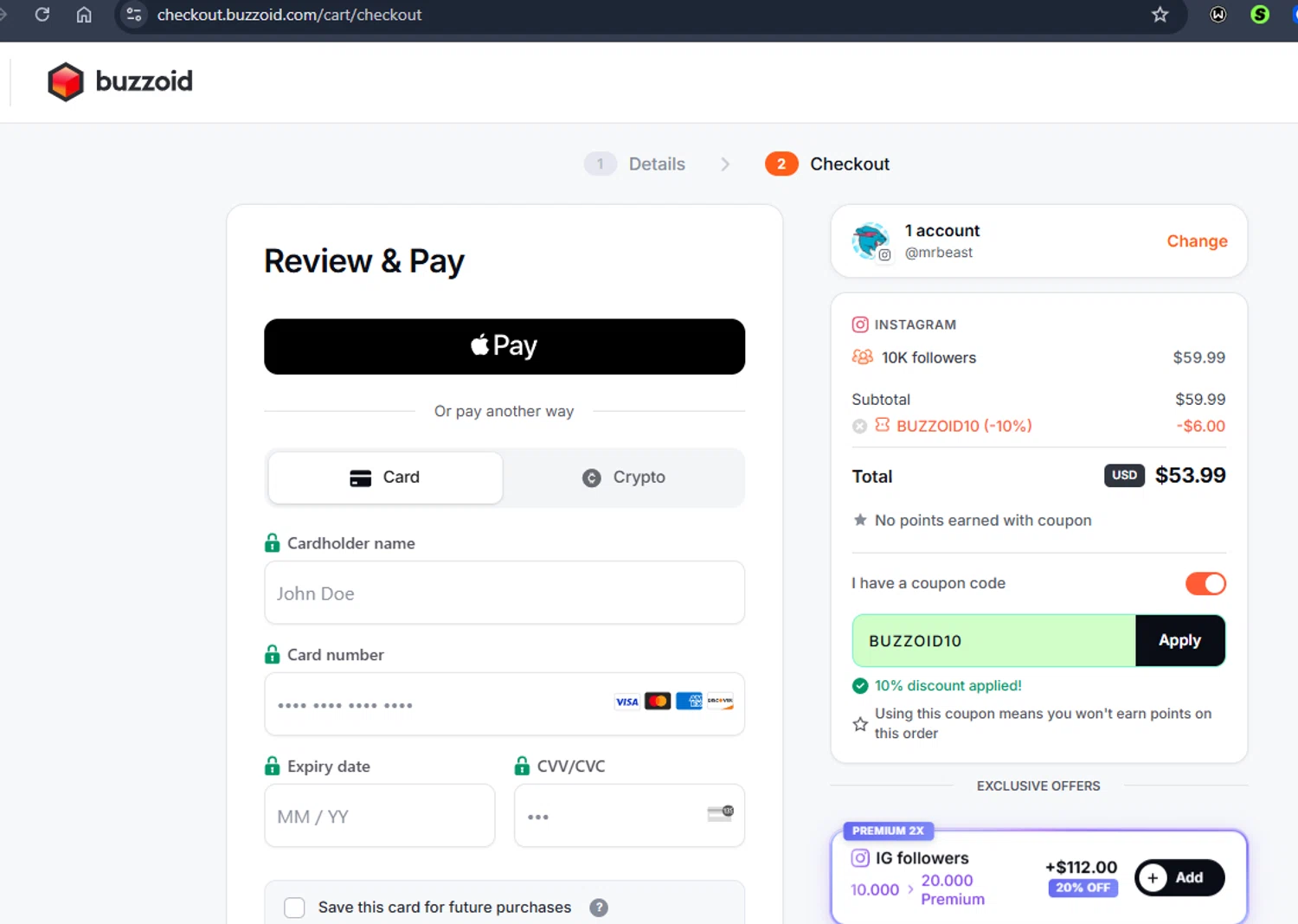Click the buzzoid wordmark
Viewport: 1298px width, 924px height.
click(x=144, y=81)
